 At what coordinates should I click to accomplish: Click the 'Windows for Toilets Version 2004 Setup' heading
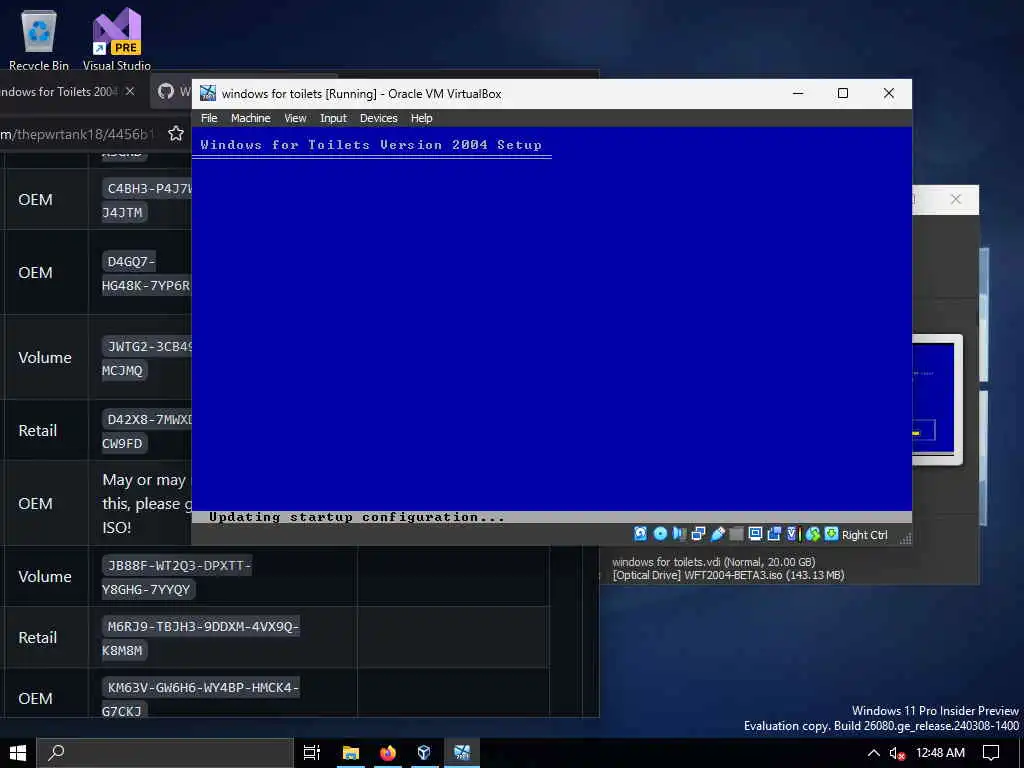(x=371, y=145)
